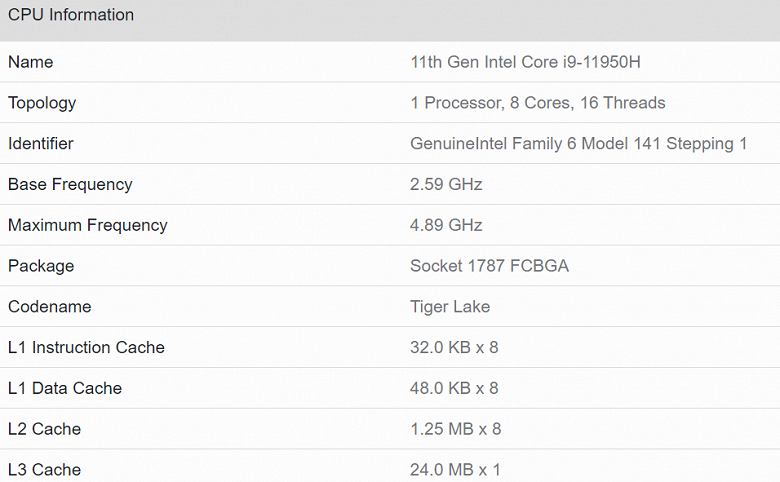This screenshot has width=780, height=482.
Task: Select the 1.25 MB x 8 value
Action: tap(456, 429)
